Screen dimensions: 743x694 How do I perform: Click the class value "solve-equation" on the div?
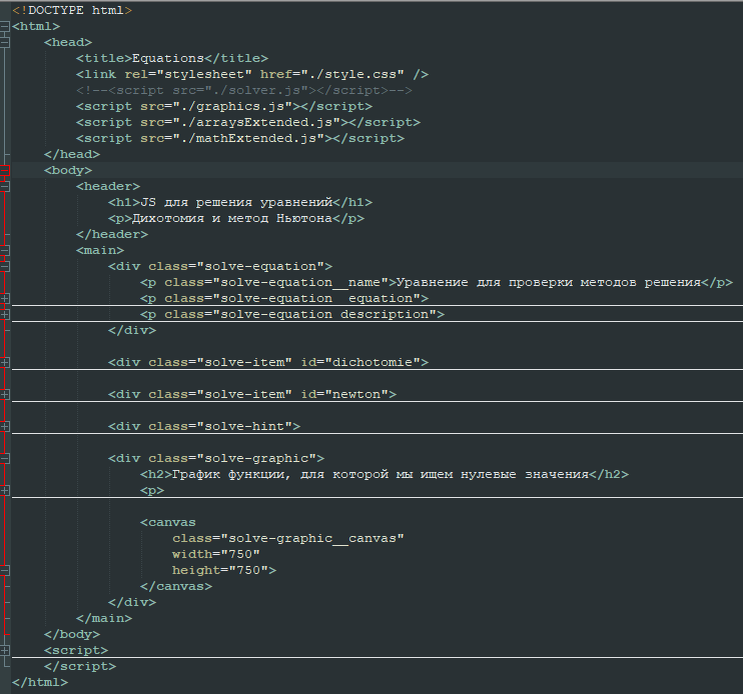(x=260, y=267)
